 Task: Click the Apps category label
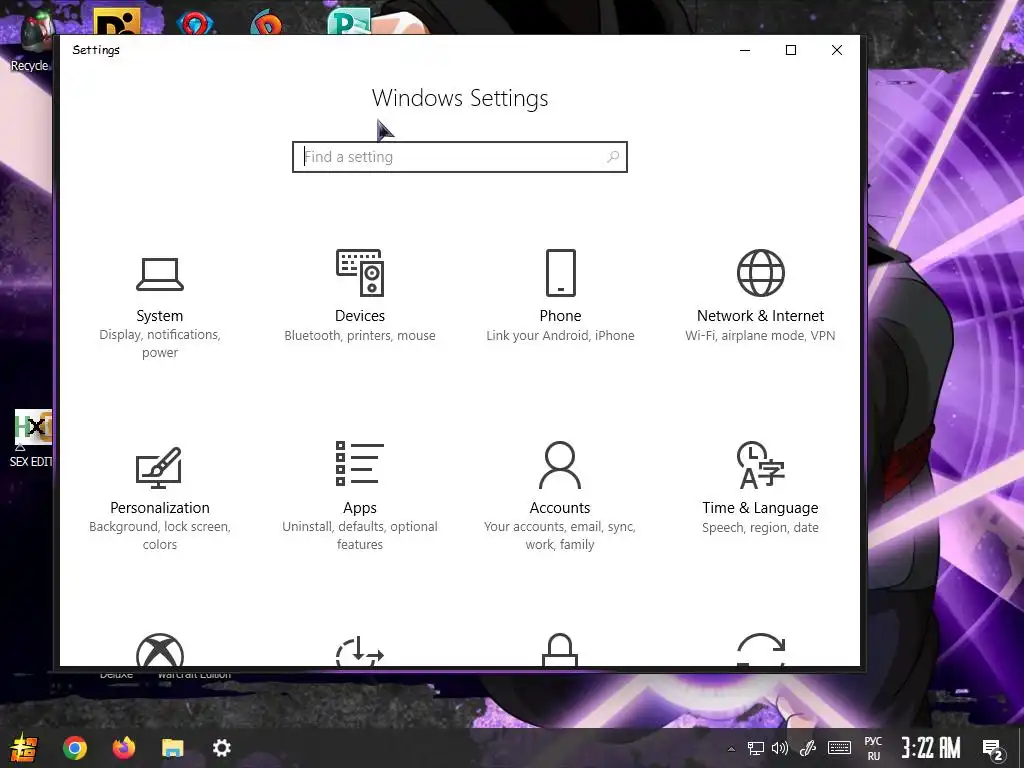[360, 508]
